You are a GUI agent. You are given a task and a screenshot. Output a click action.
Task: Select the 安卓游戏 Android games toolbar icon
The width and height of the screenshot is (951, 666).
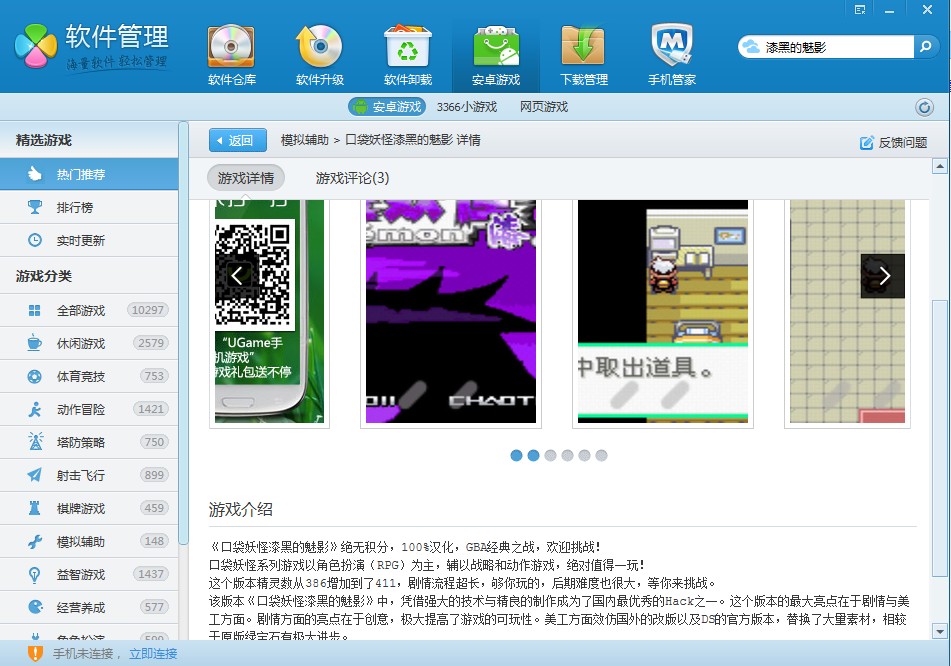496,55
